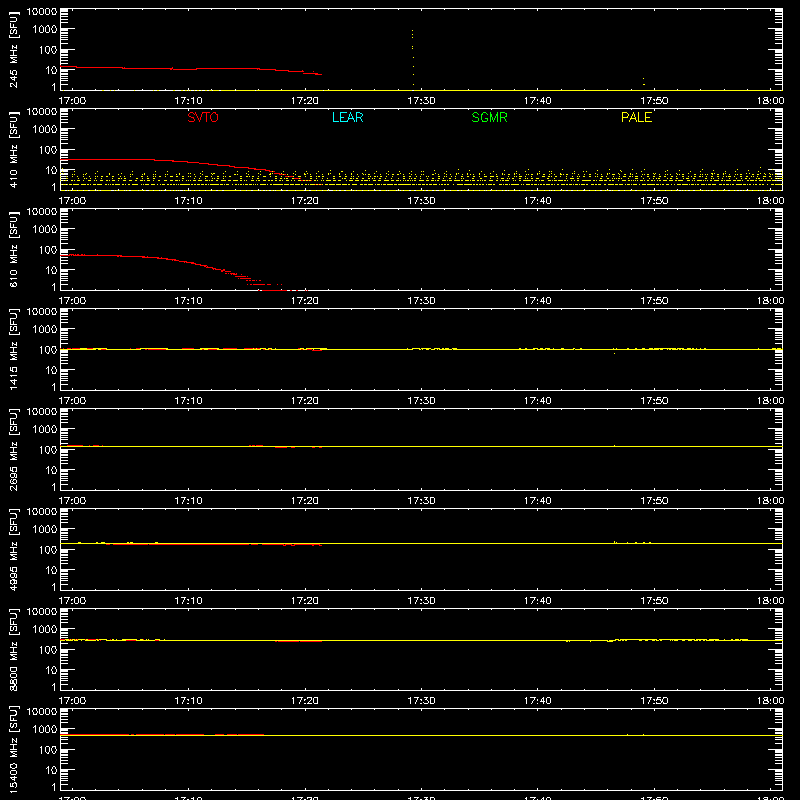Image resolution: width=800 pixels, height=800 pixels.
Task: Click the 1000 flux label of the 4995 MHz plot
Action: tap(45, 530)
